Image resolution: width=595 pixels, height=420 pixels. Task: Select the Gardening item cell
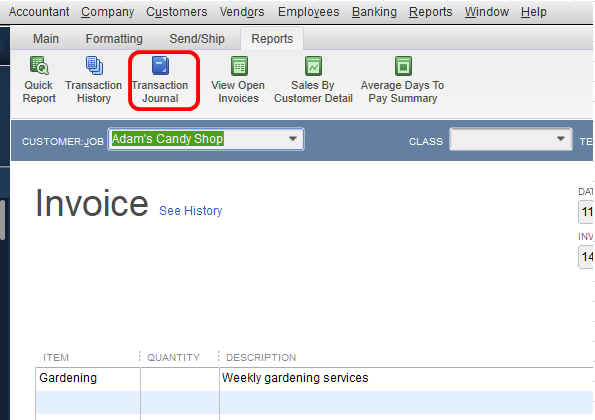pyautogui.click(x=88, y=378)
